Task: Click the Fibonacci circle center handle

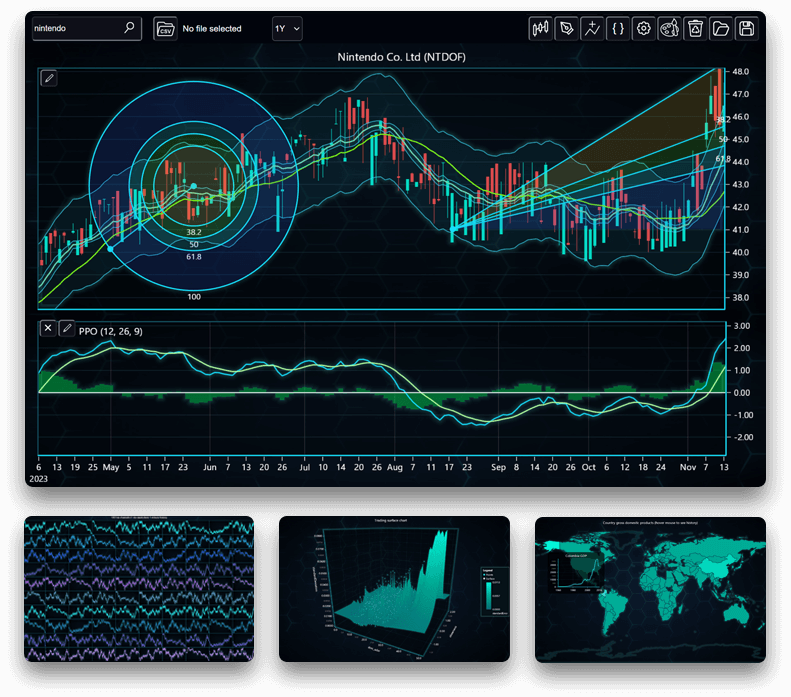Action: click(194, 186)
